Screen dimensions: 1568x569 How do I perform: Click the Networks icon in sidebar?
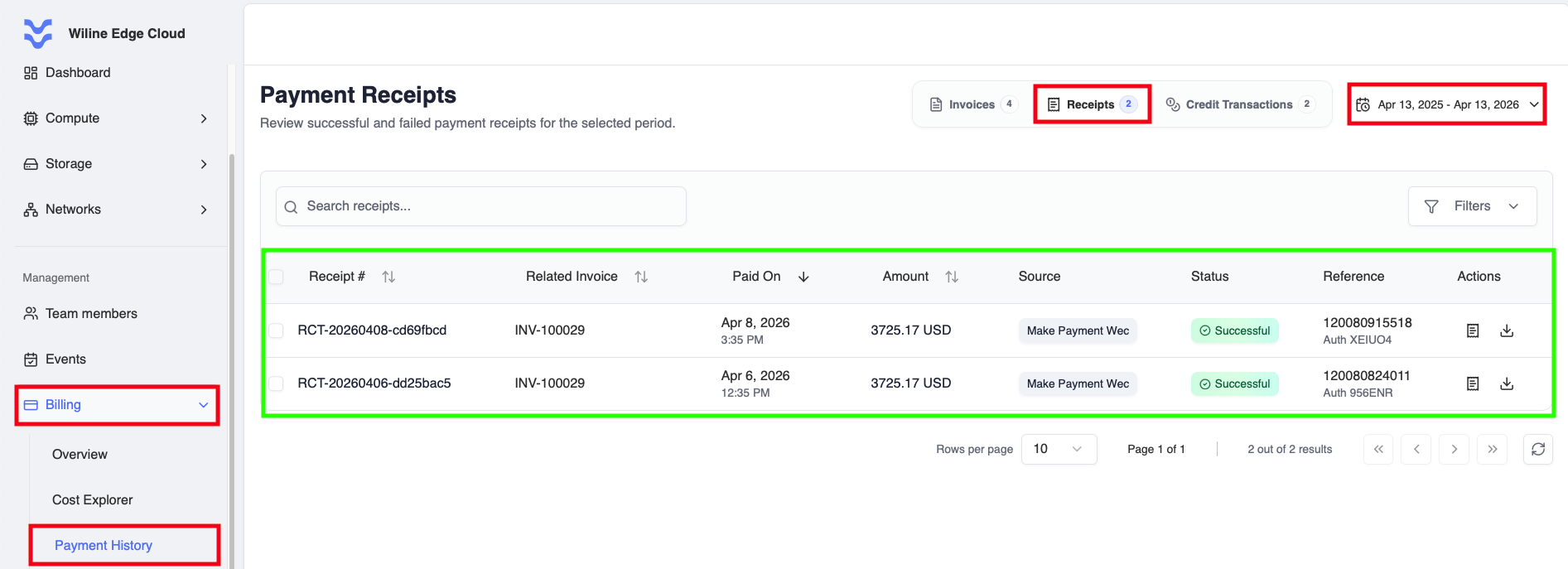31,210
